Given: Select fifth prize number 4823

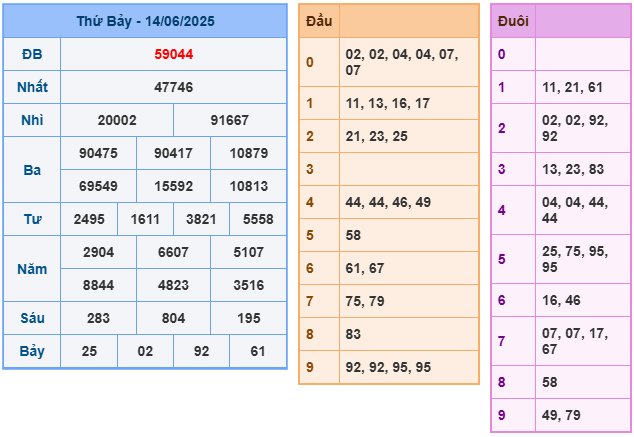Looking at the screenshot, I should [173, 285].
